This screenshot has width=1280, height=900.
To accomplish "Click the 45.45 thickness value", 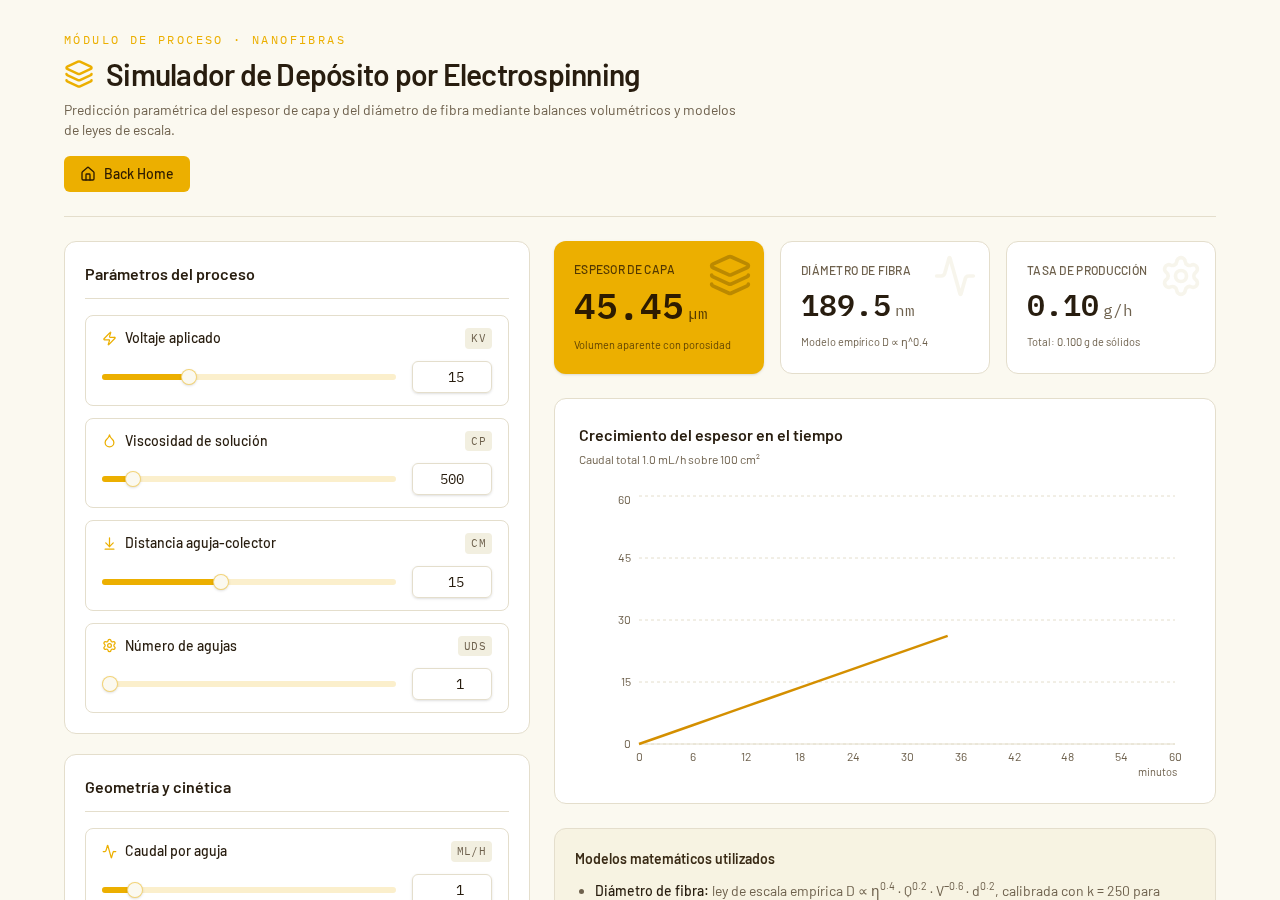I will pos(629,307).
